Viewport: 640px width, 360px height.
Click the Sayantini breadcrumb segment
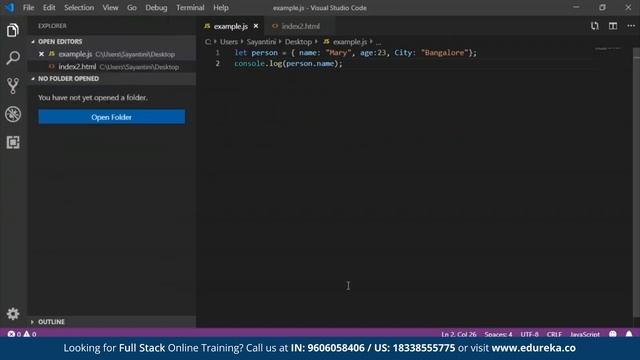pyautogui.click(x=261, y=42)
